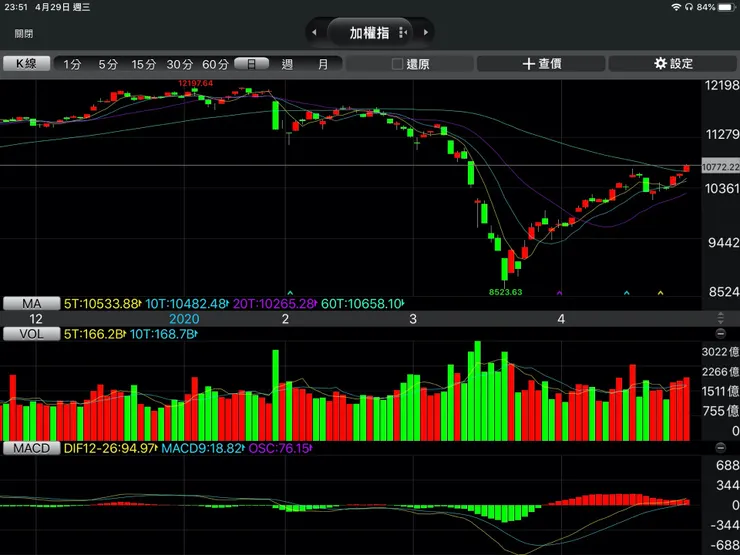Tap the purple marker arrow near April
This screenshot has width=740, height=555.
(x=560, y=293)
